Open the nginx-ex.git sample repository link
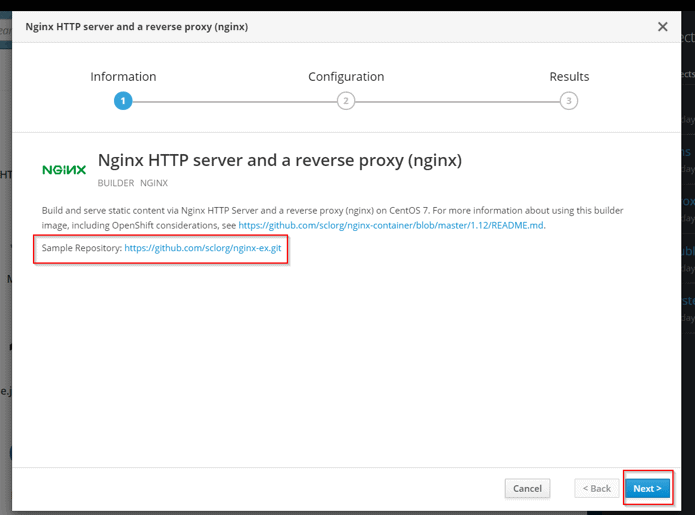The height and width of the screenshot is (515, 695). click(x=203, y=248)
